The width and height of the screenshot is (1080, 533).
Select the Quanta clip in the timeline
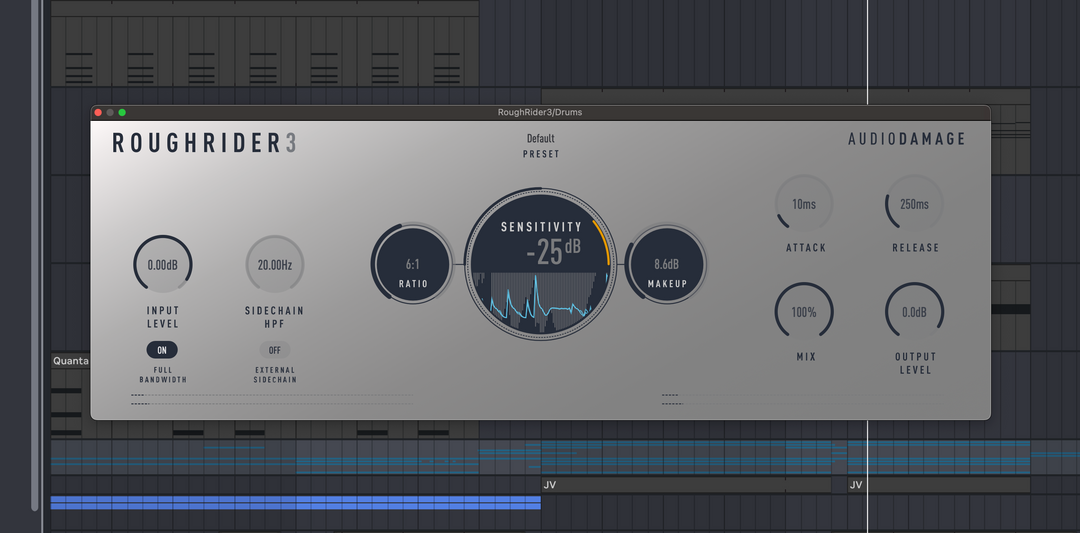70,361
